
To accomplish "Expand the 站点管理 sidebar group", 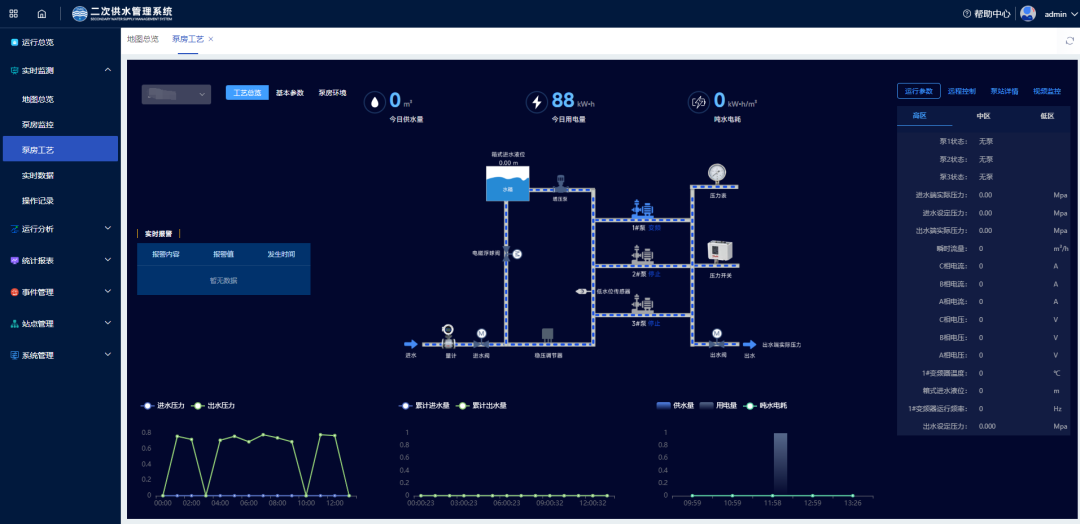I will click(x=59, y=324).
